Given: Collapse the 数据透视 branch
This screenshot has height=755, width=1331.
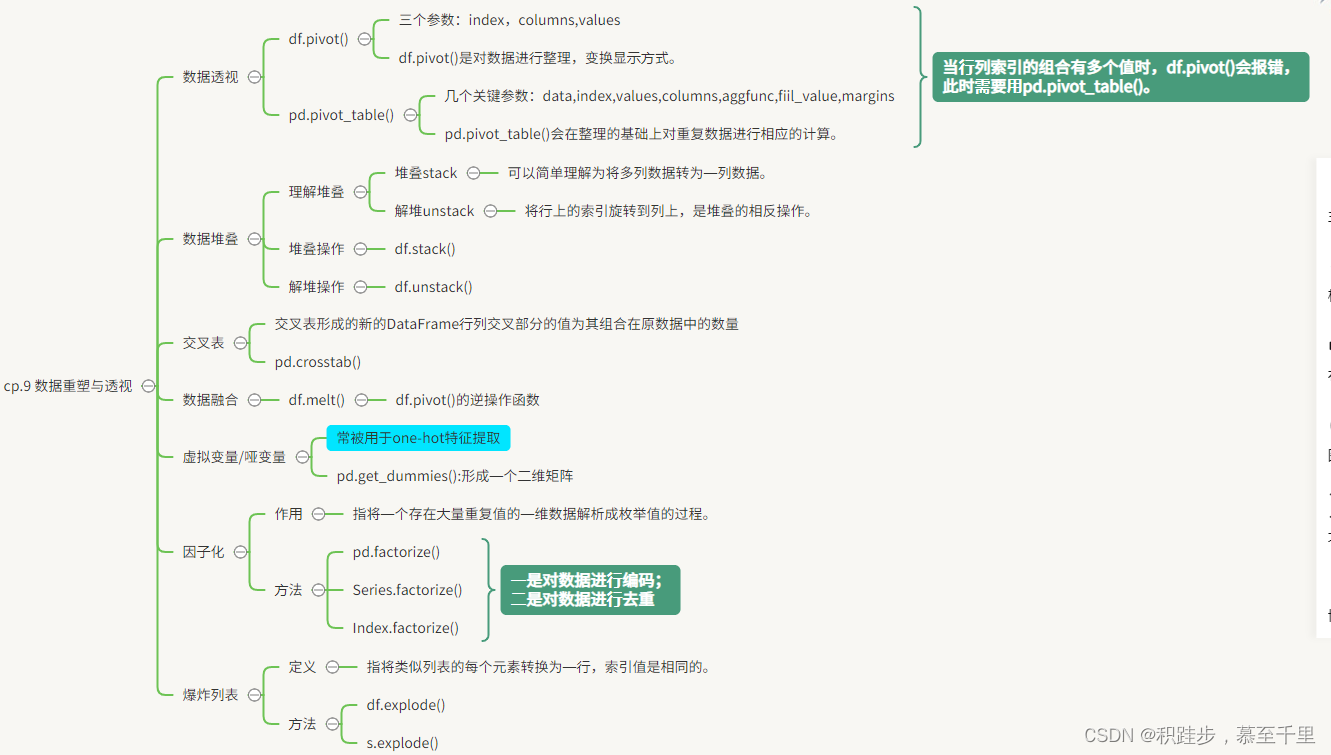Looking at the screenshot, I should pos(255,77).
